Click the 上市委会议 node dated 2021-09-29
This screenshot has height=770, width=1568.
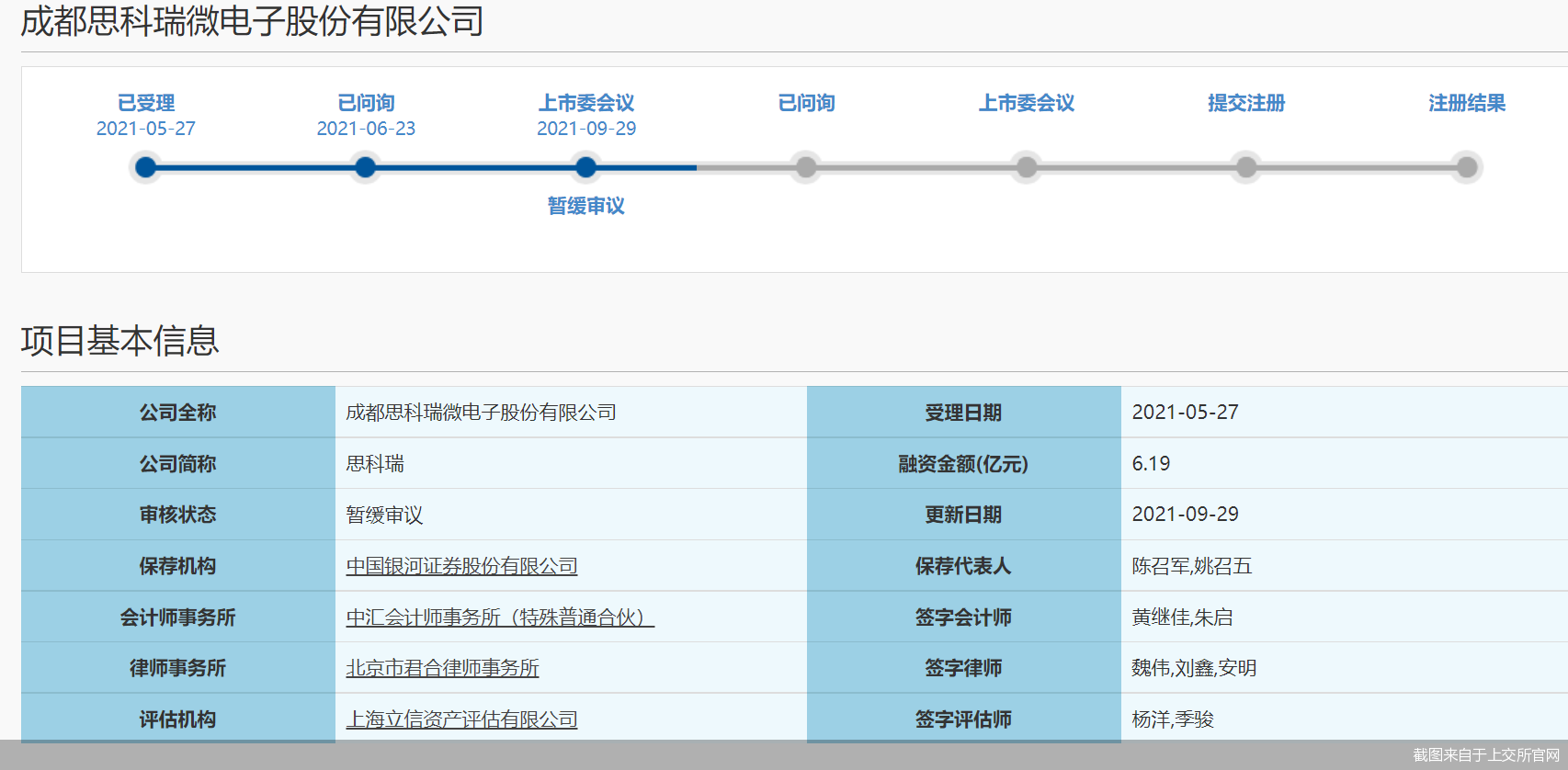(x=585, y=167)
